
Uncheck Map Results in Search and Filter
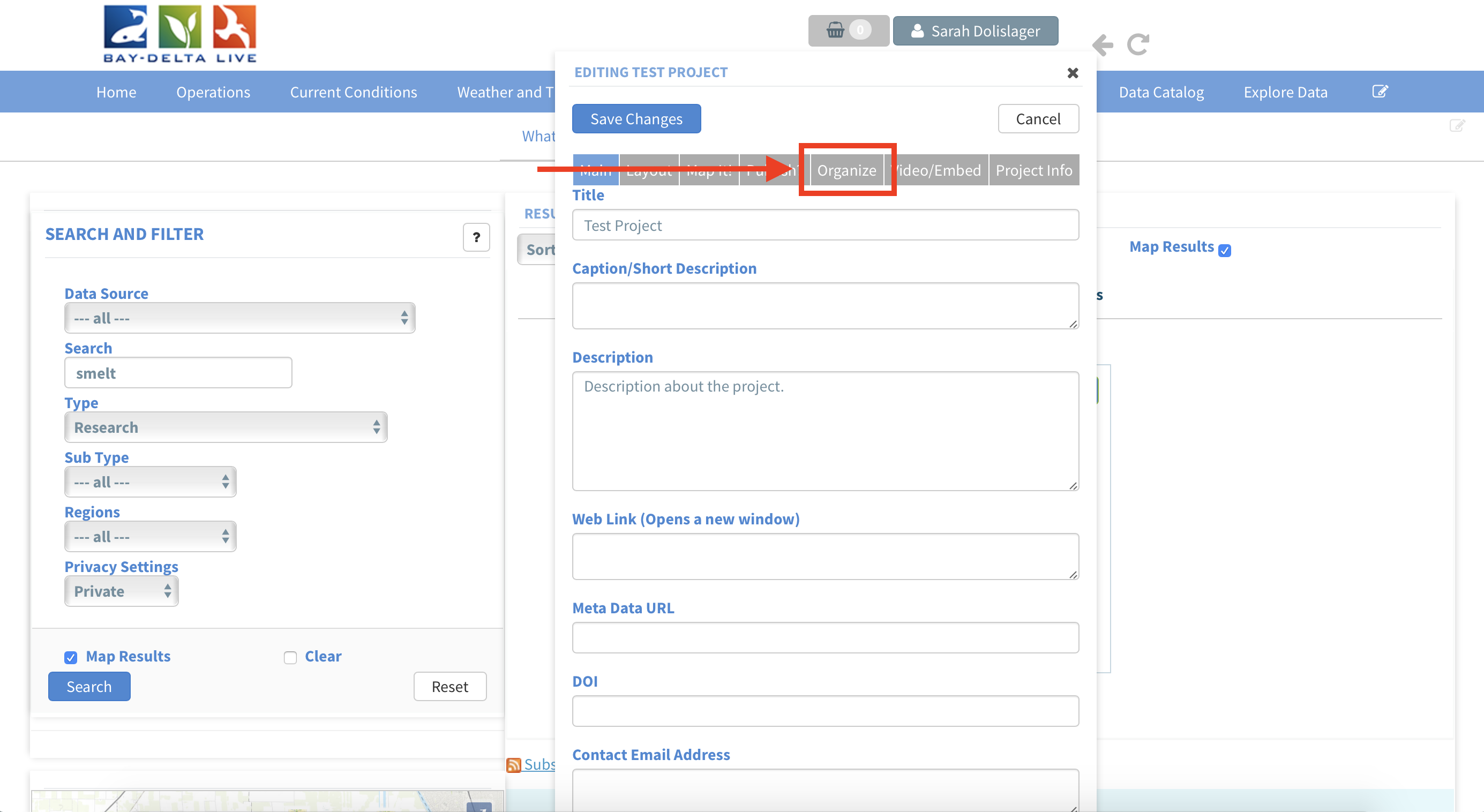point(71,658)
